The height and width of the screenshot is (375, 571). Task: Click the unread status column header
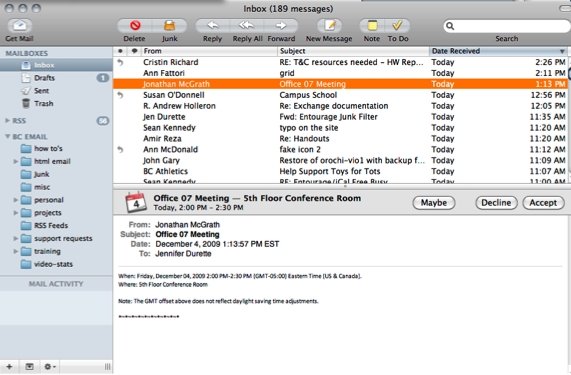(x=120, y=51)
